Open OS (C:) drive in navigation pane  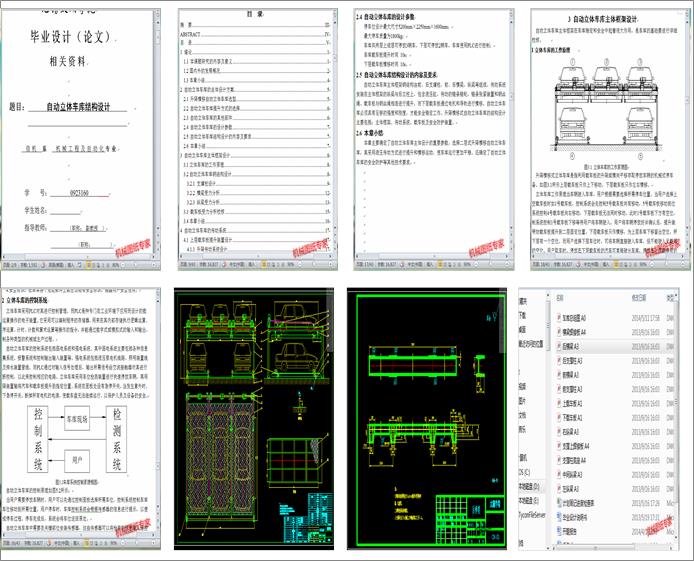[524, 472]
